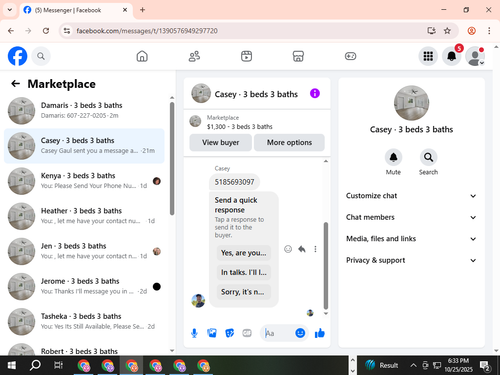Viewport: 500px width, 375px height.
Task: Click the conversation list scrollbar
Action: tap(172, 158)
